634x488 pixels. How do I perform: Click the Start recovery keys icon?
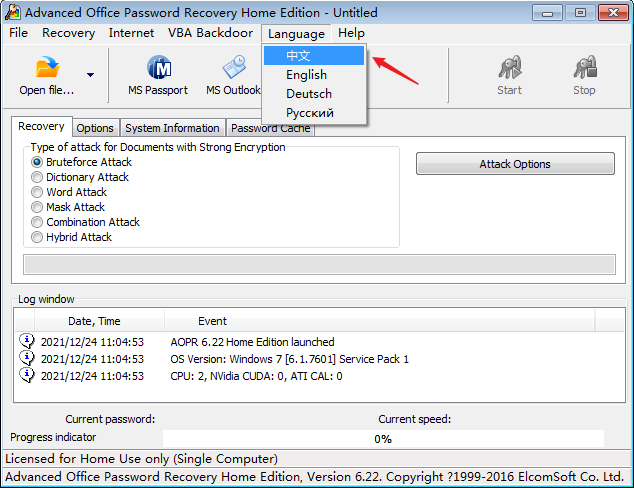tap(510, 67)
